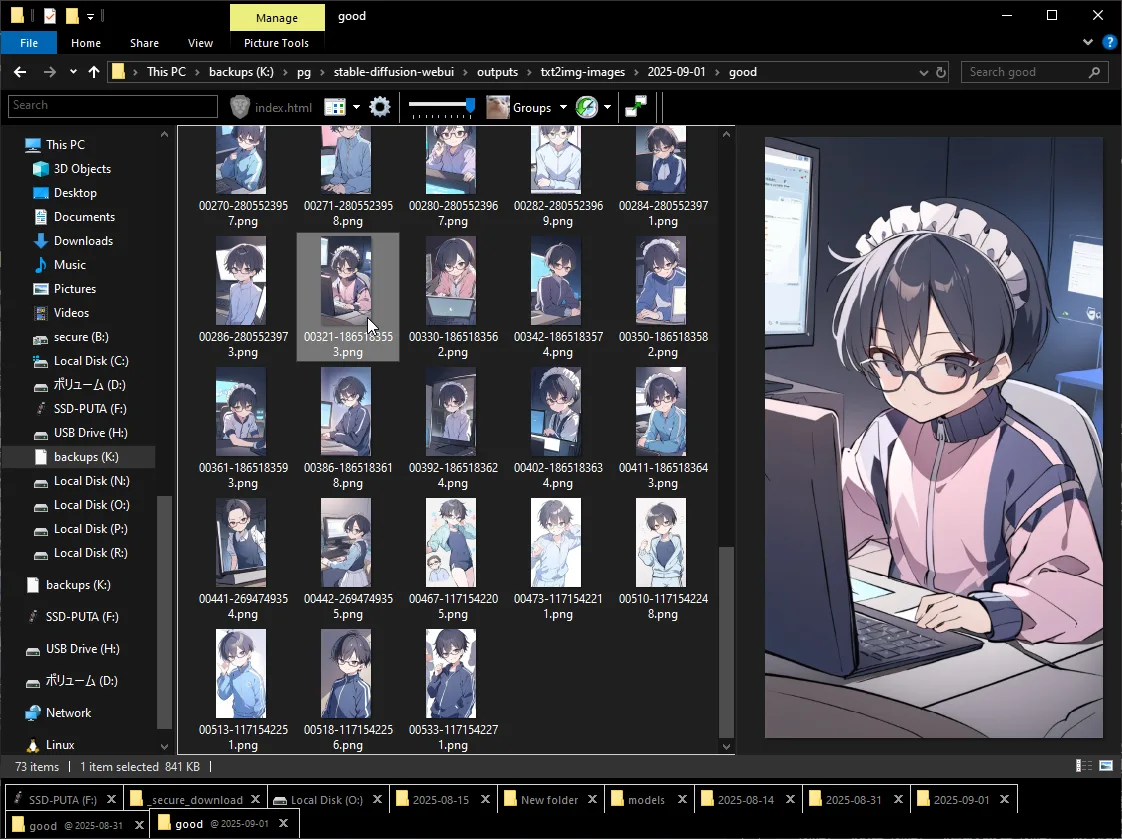This screenshot has width=1122, height=839.
Task: Switch to large thumbnails view in status bar
Action: (x=1106, y=766)
